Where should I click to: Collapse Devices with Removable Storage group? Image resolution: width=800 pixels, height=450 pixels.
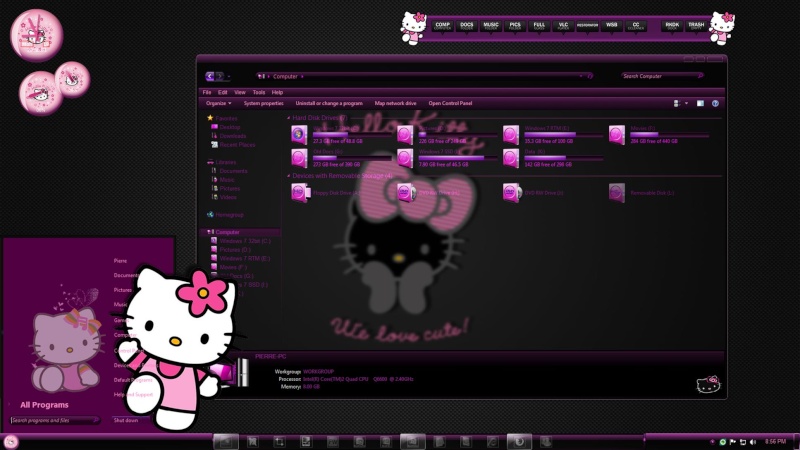click(x=289, y=176)
